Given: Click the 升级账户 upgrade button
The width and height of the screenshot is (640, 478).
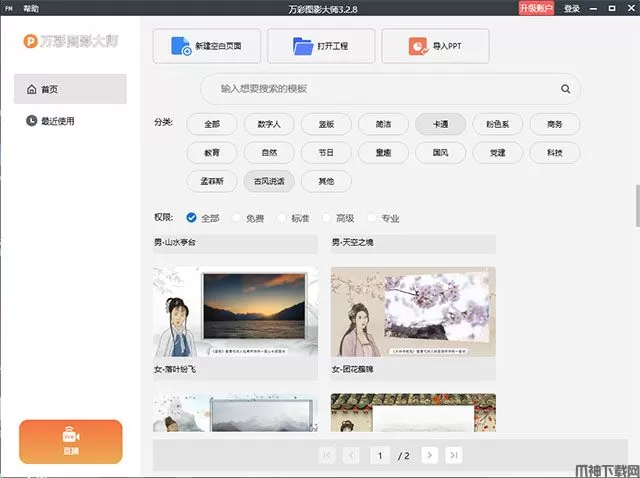Looking at the screenshot, I should (536, 8).
